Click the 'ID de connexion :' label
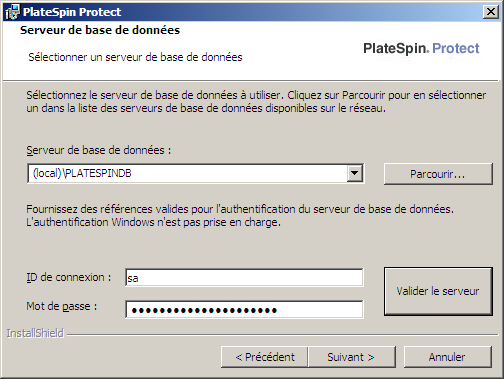 coord(69,277)
